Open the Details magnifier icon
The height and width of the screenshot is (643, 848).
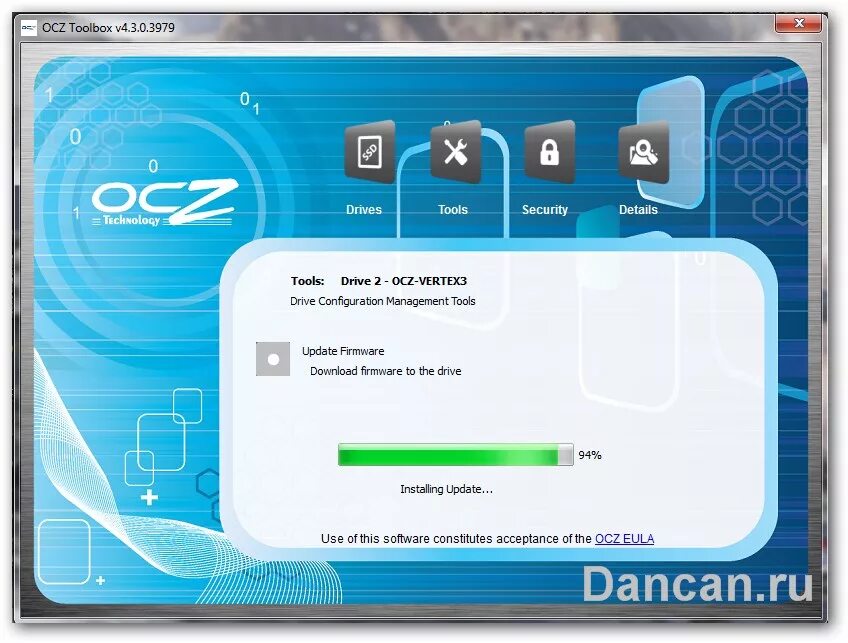tap(643, 152)
